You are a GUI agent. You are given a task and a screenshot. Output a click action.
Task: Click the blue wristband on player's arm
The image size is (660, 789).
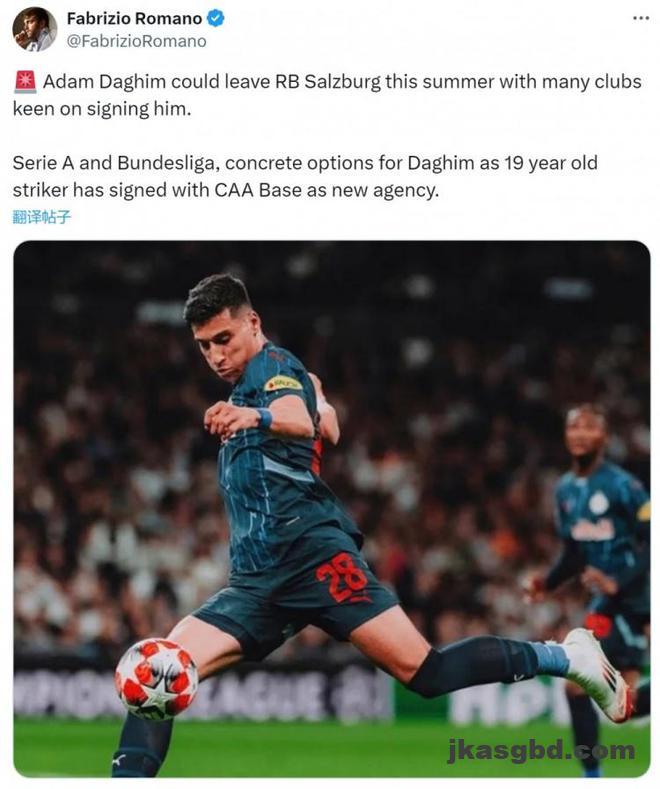264,418
